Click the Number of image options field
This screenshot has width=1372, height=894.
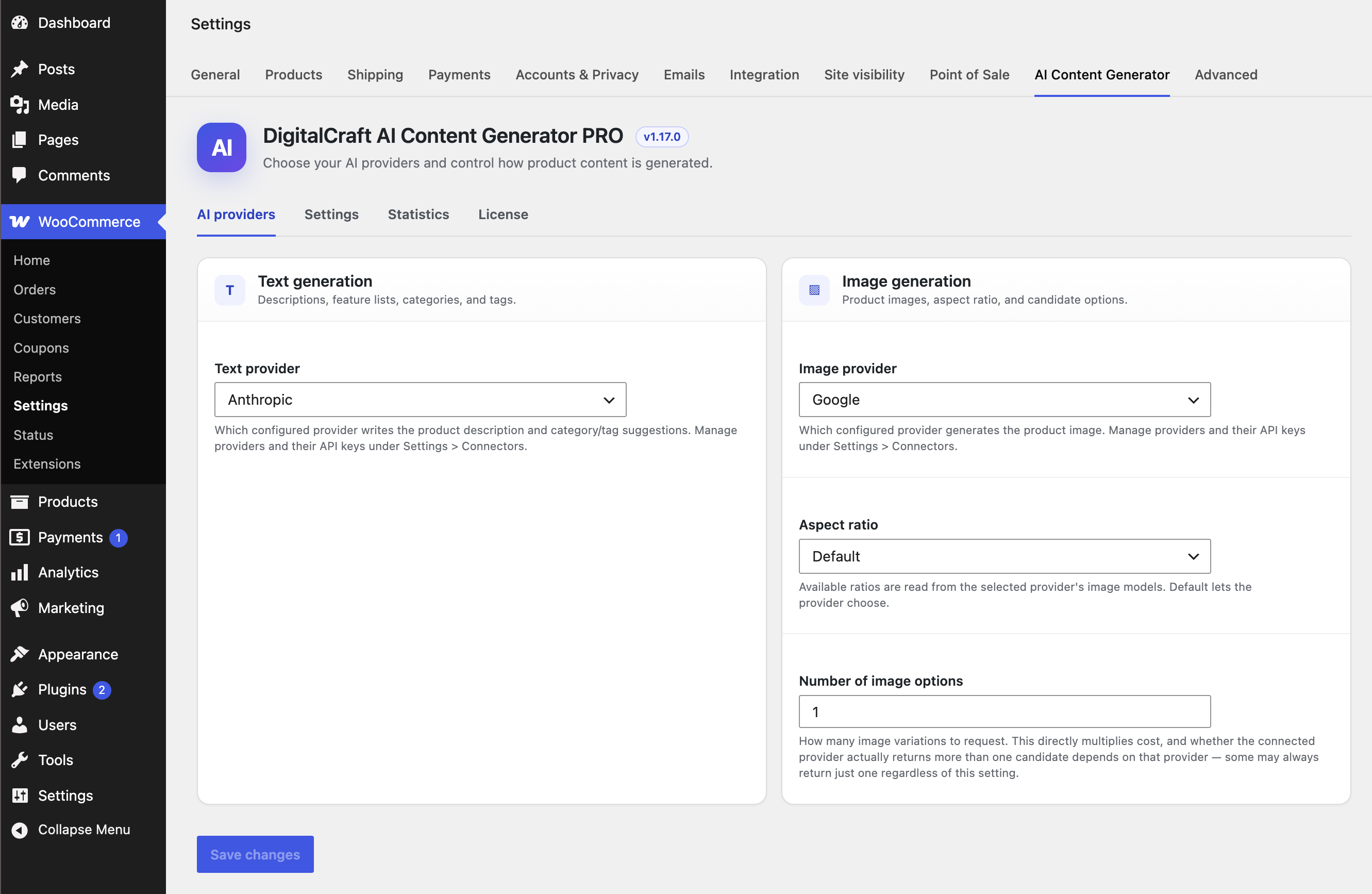1005,711
